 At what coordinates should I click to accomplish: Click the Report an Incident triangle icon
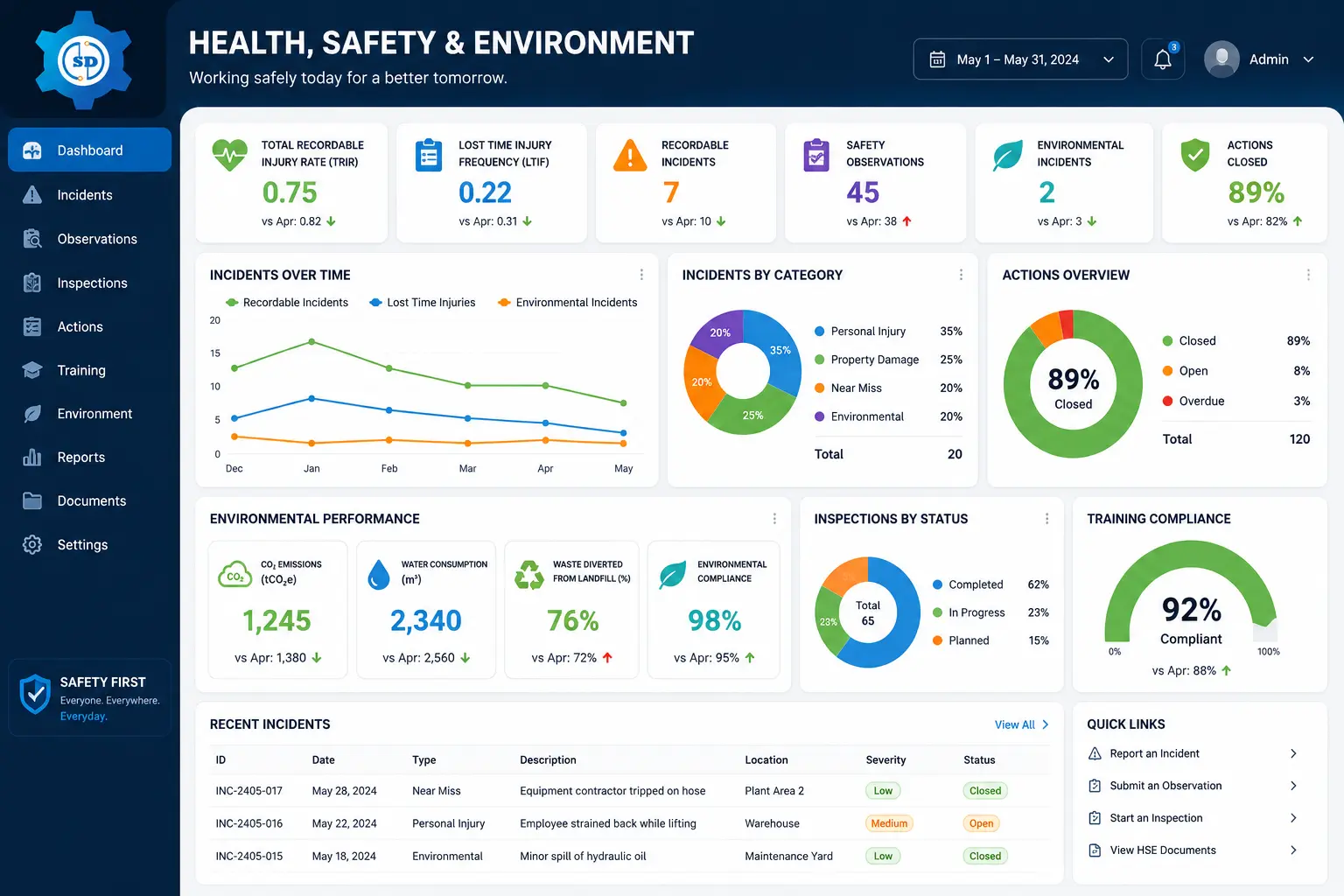point(1095,753)
